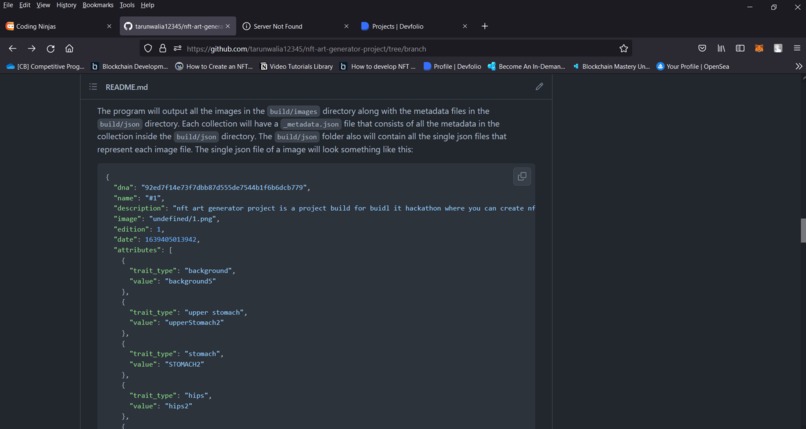Image resolution: width=806 pixels, height=429 pixels.
Task: Bookmark this page with the star
Action: pyautogui.click(x=624, y=48)
